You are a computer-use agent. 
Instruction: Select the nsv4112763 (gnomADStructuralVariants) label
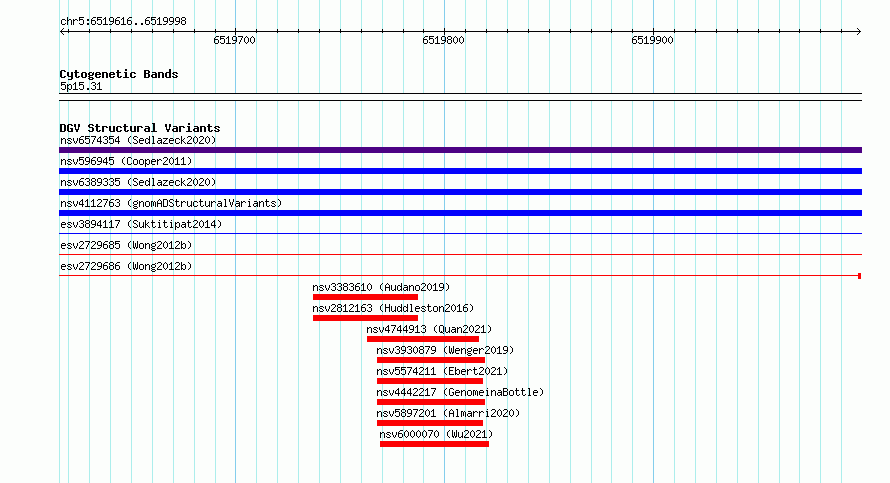pos(171,203)
